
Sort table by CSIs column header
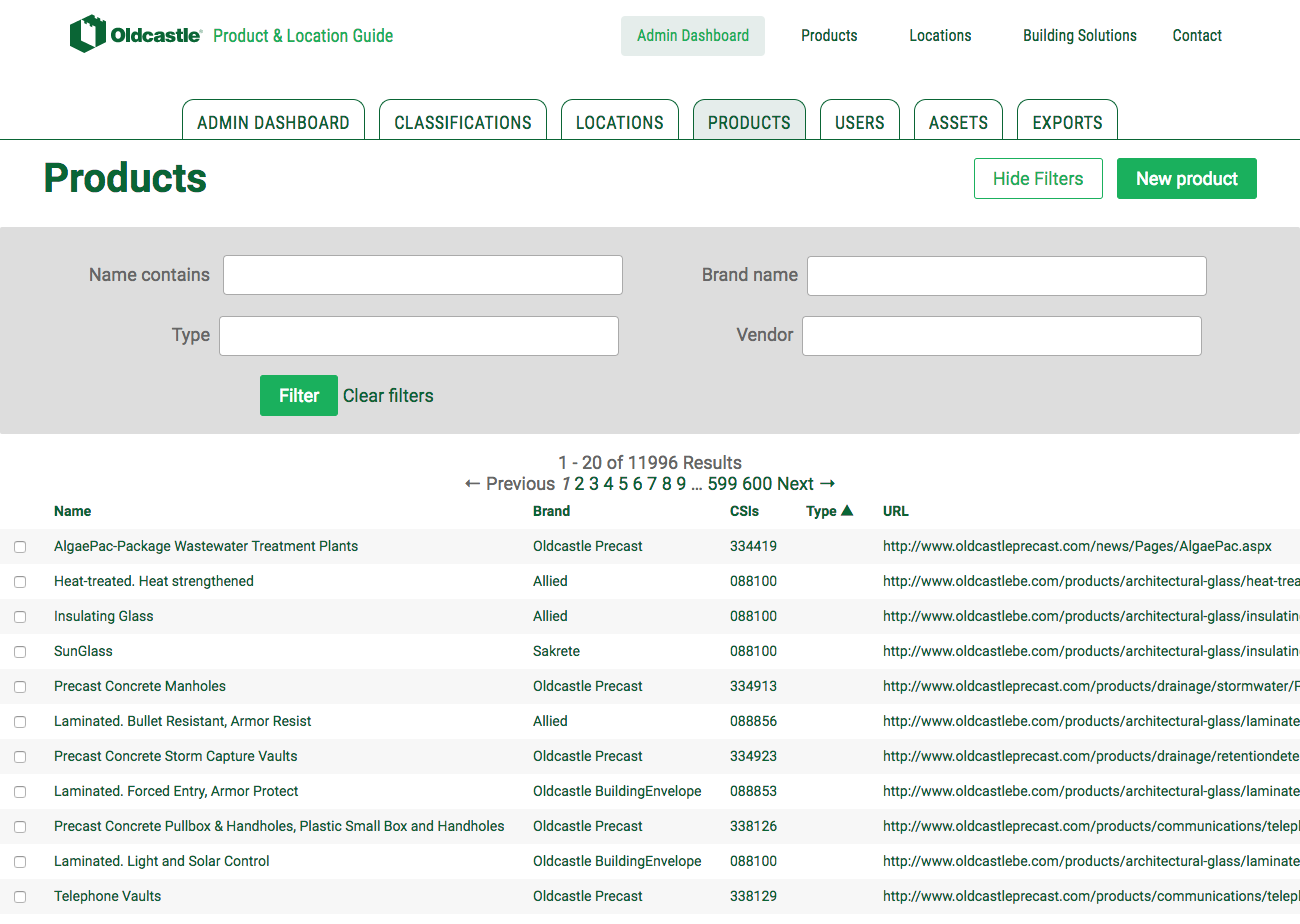point(744,511)
